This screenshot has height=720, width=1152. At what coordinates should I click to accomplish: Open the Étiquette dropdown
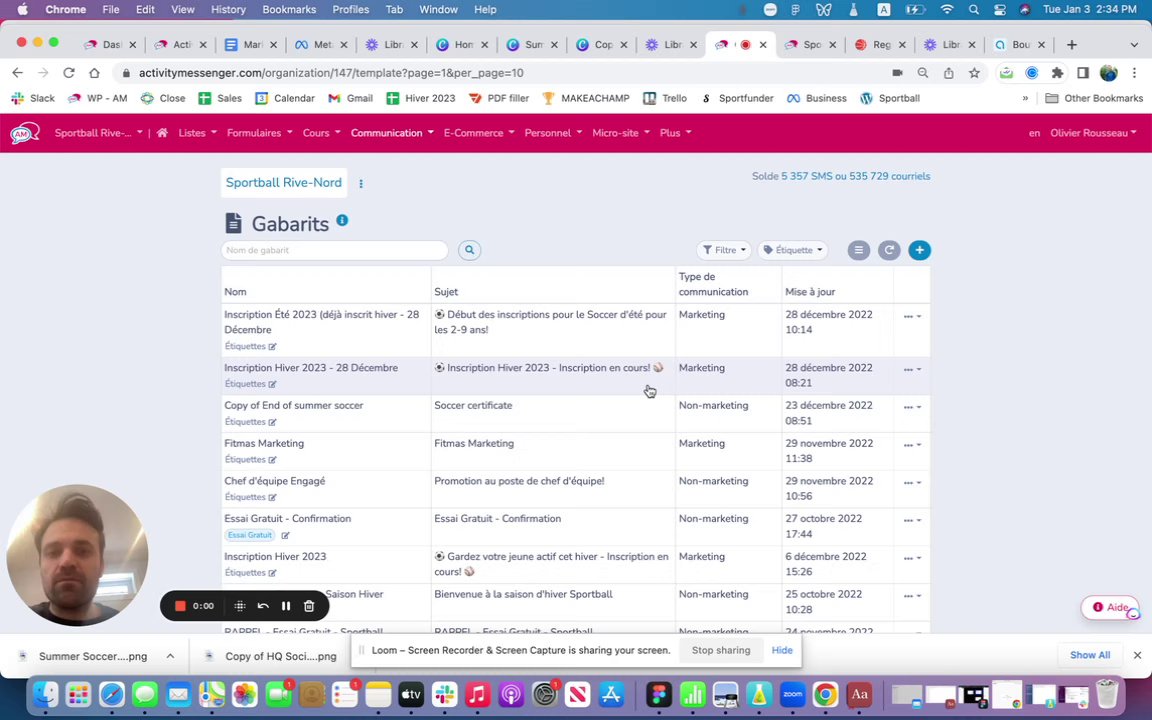(x=793, y=251)
